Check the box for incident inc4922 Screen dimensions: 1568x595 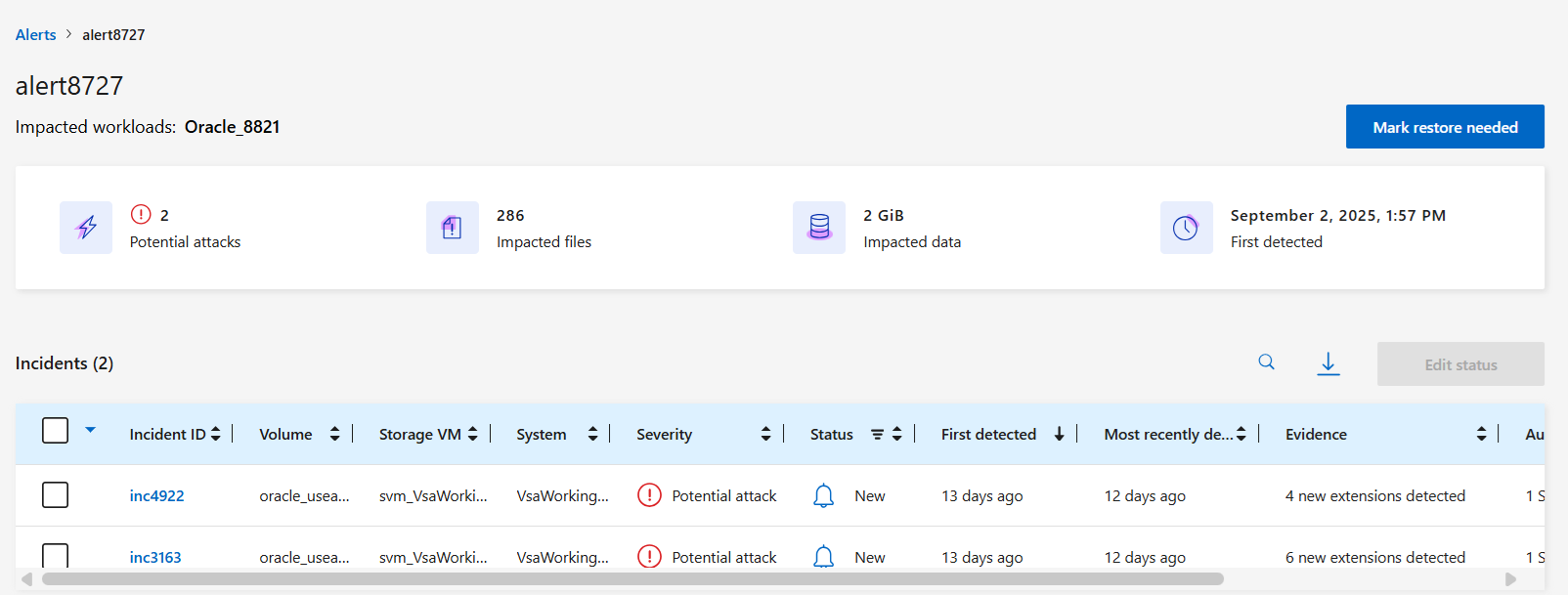coord(56,495)
